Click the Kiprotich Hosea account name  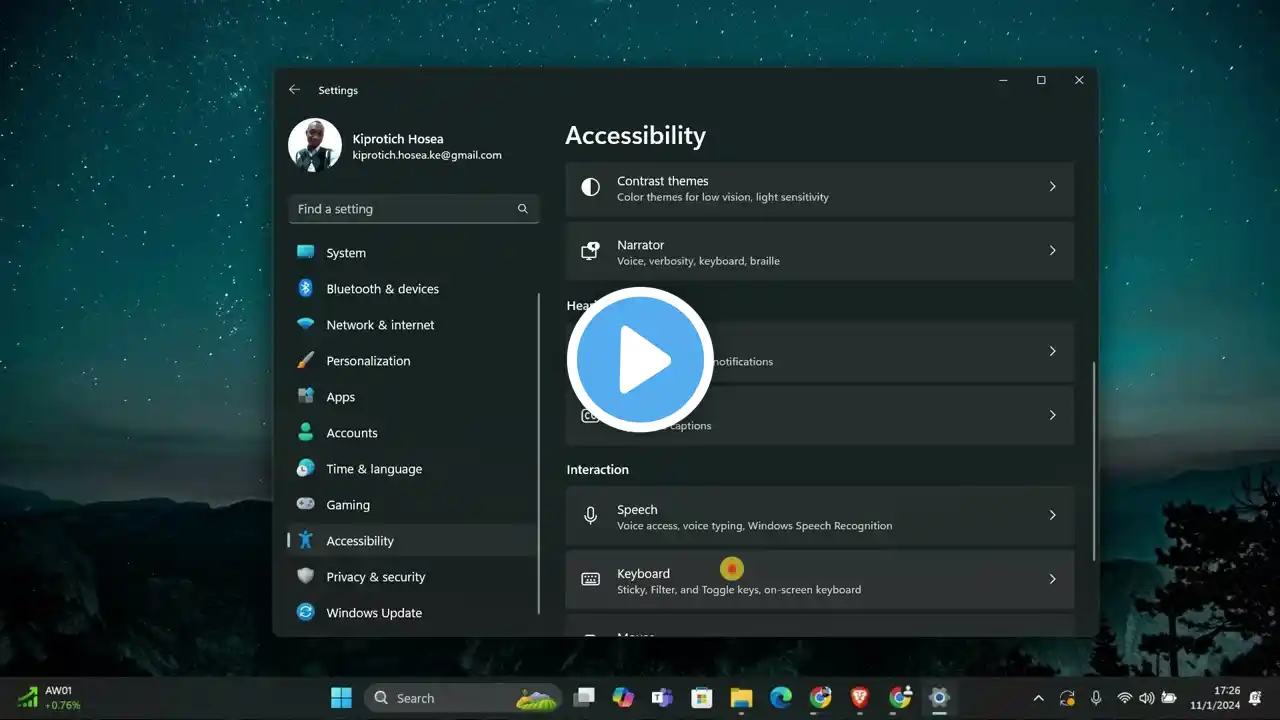point(398,139)
